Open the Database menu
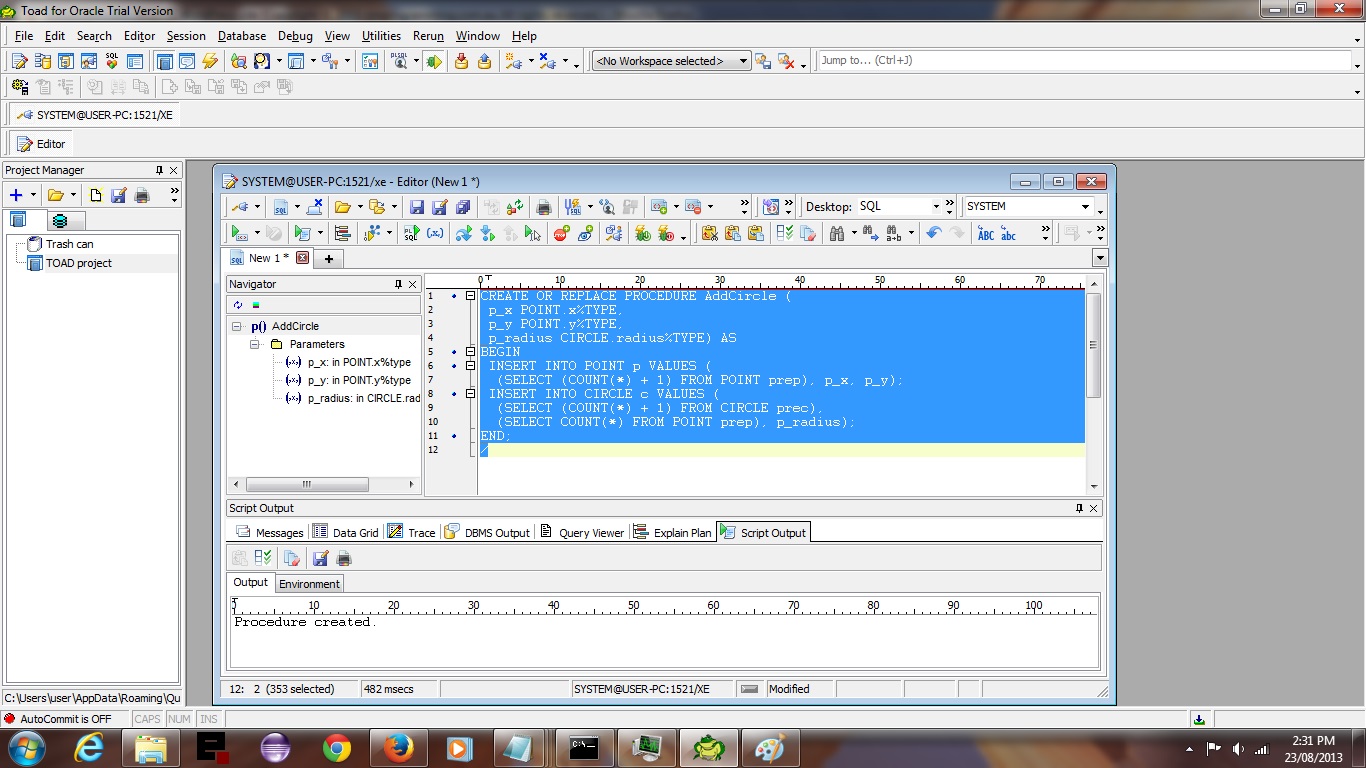Screen dimensions: 1366x768 pos(242,36)
